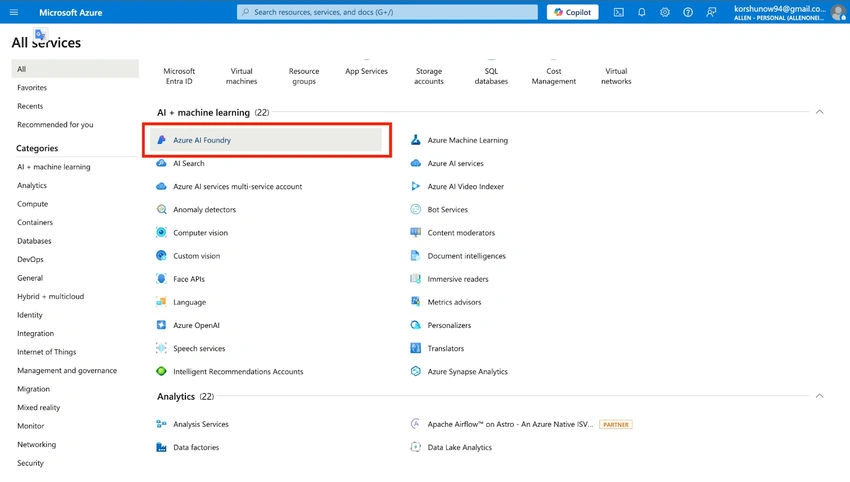This screenshot has height=482, width=850.
Task: Open the Azure AI services link
Action: (455, 163)
